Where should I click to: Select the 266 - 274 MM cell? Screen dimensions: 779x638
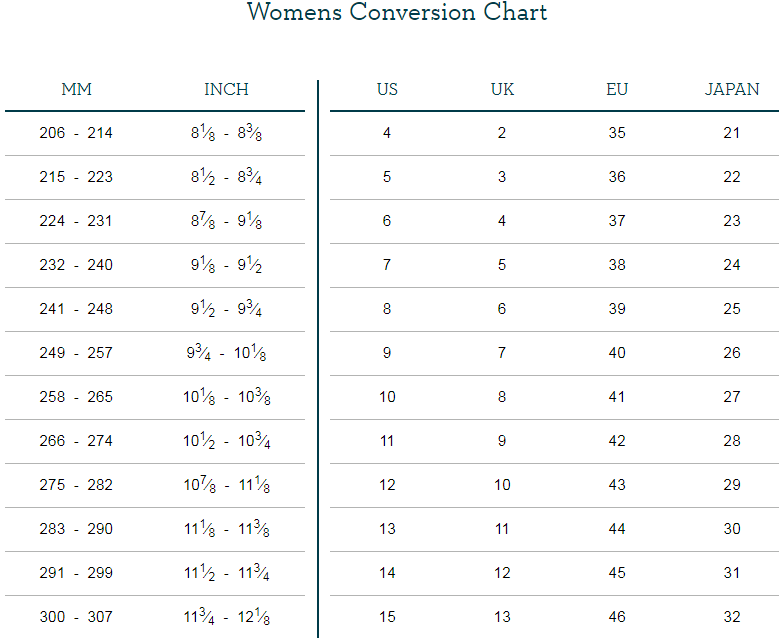pyautogui.click(x=76, y=441)
